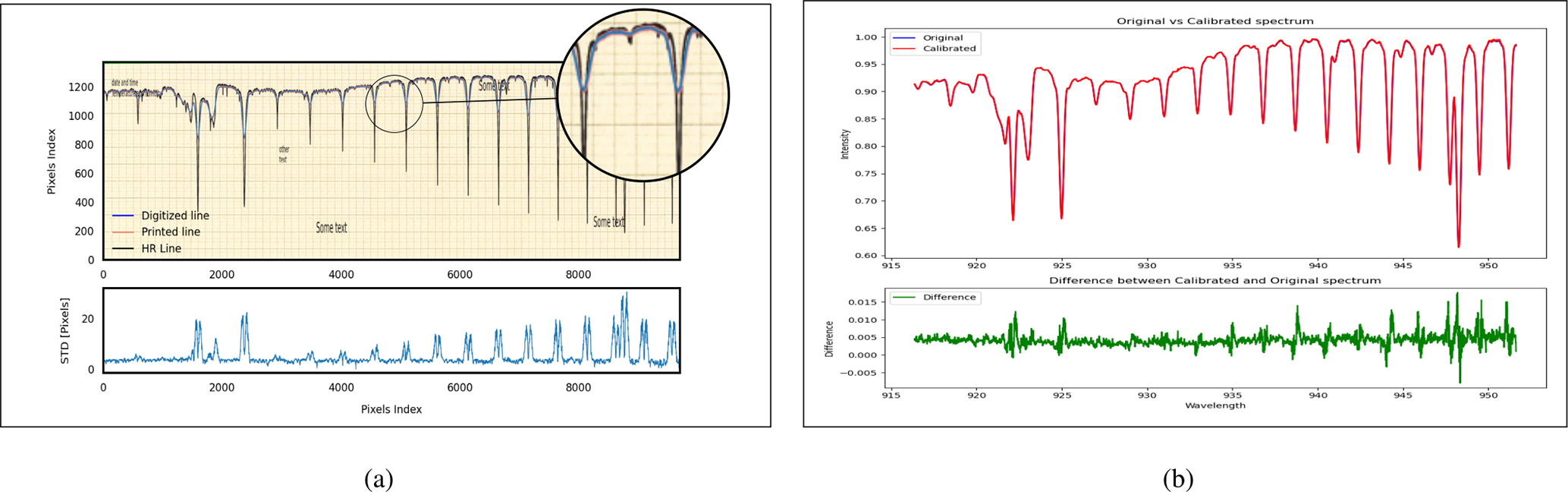This screenshot has height=492, width=1568.
Task: Click the blue Digitized line legend swatch
Action: coord(123,216)
